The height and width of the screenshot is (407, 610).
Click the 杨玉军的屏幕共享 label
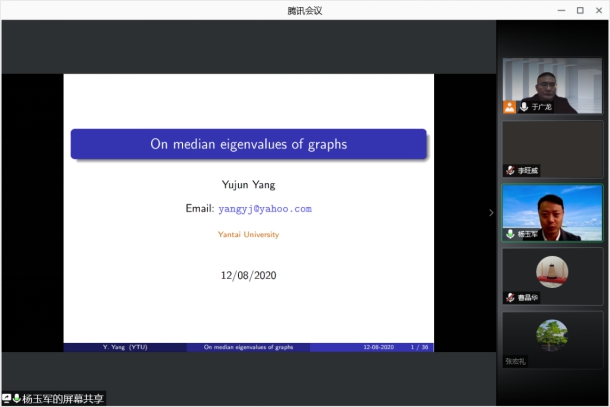63,398
